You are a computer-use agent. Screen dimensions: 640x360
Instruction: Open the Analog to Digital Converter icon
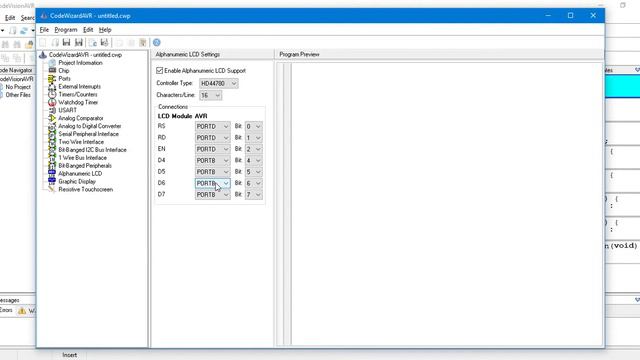(52, 126)
